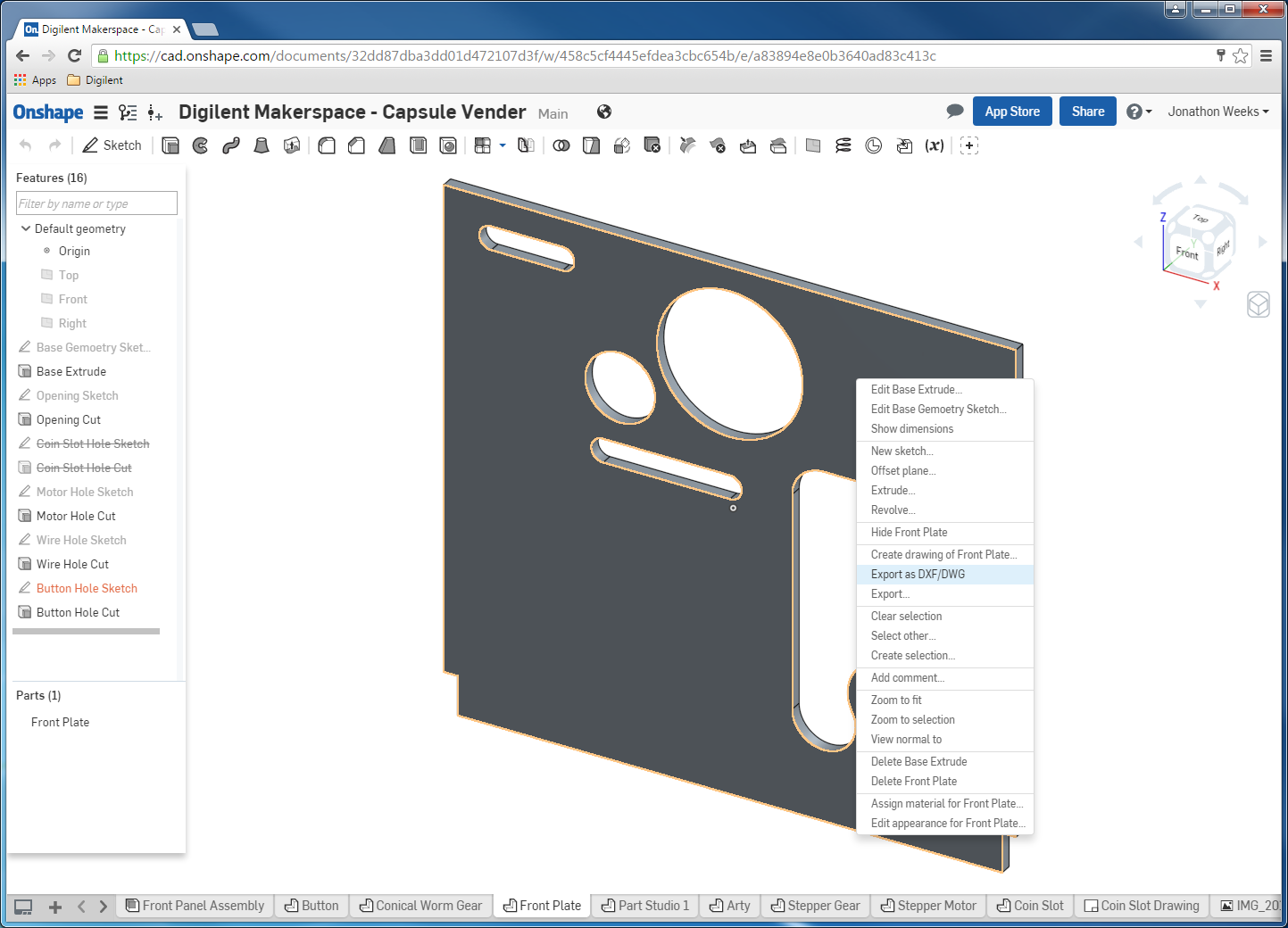
Task: Select the Loft tool icon
Action: pyautogui.click(x=262, y=145)
